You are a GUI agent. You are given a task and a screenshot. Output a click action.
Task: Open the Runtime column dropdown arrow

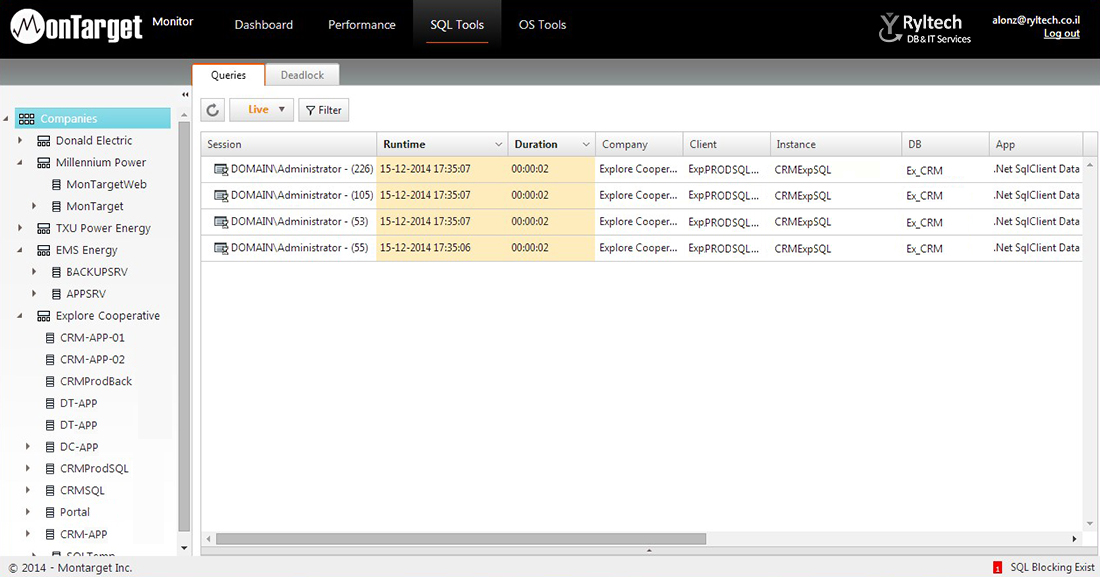[498, 145]
